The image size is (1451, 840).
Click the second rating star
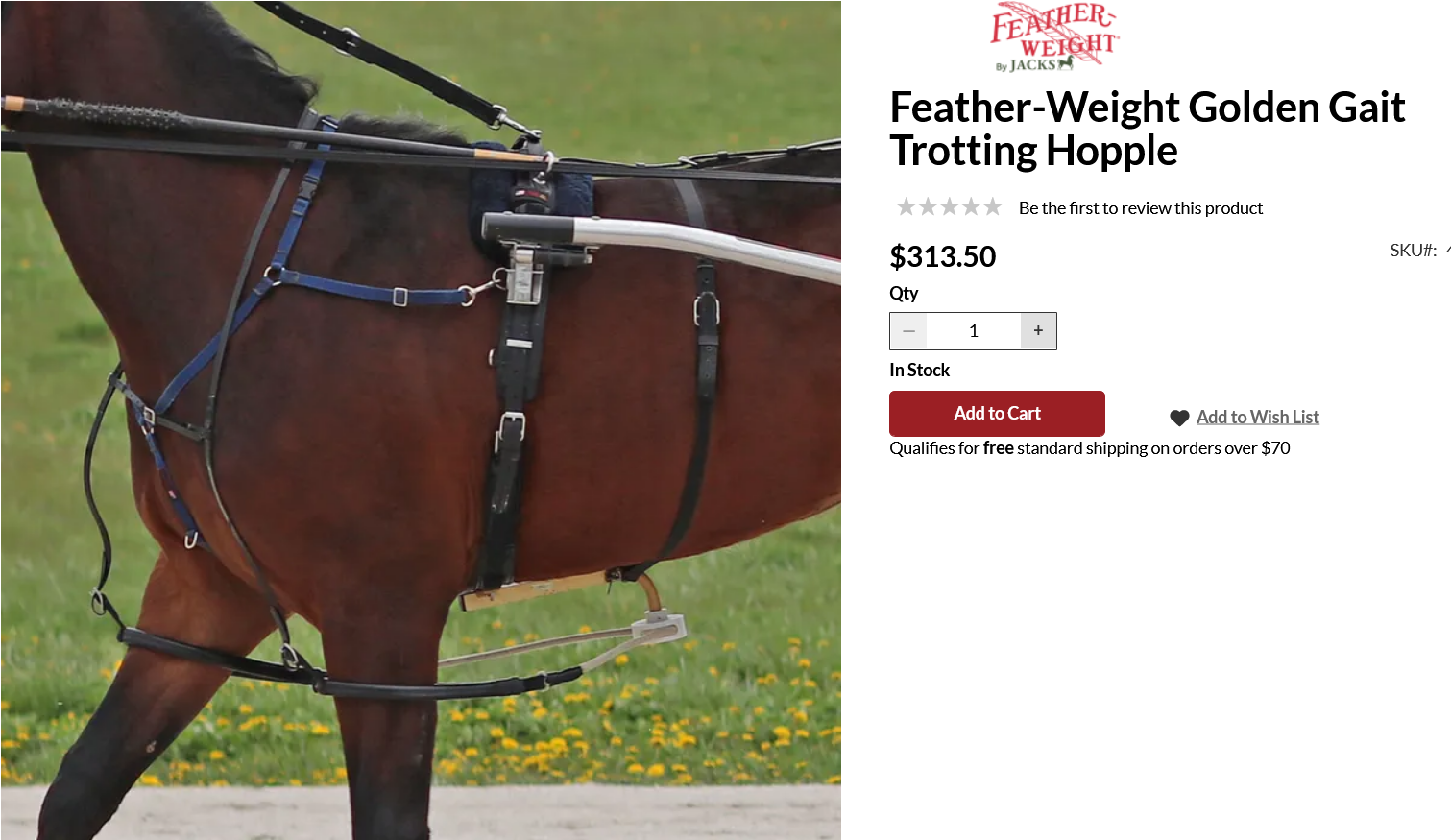coord(928,206)
